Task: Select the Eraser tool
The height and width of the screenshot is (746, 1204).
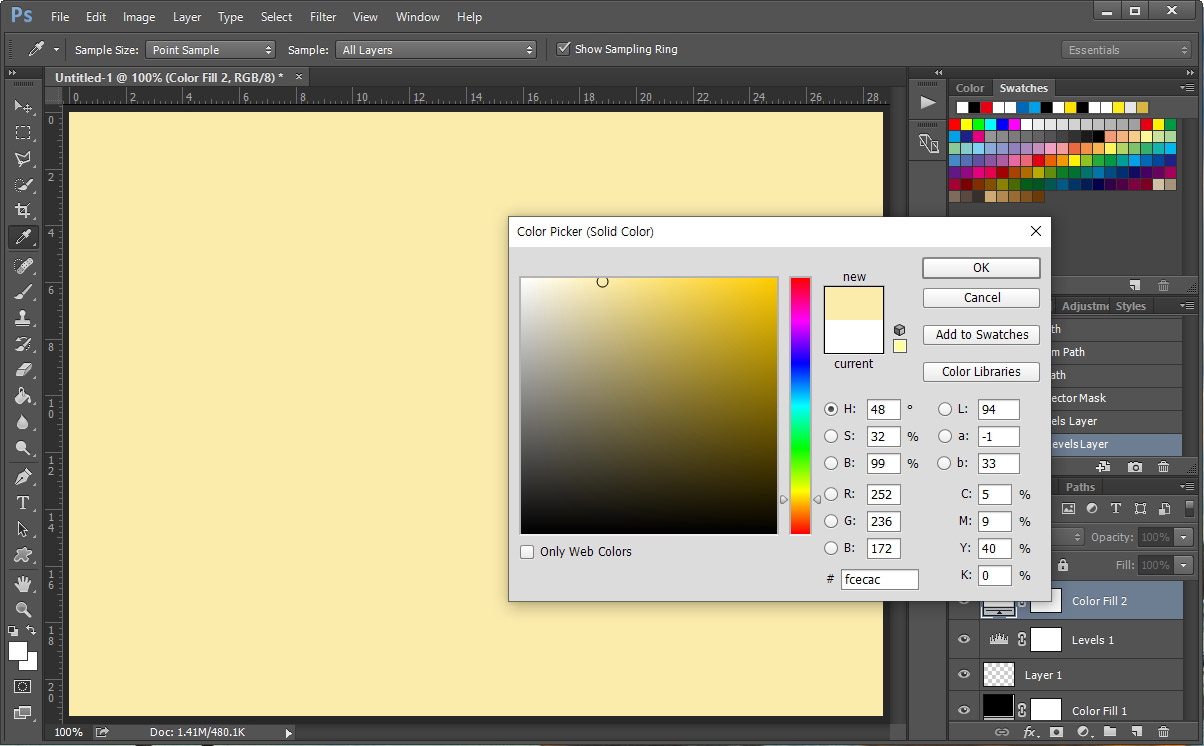Action: (x=23, y=370)
